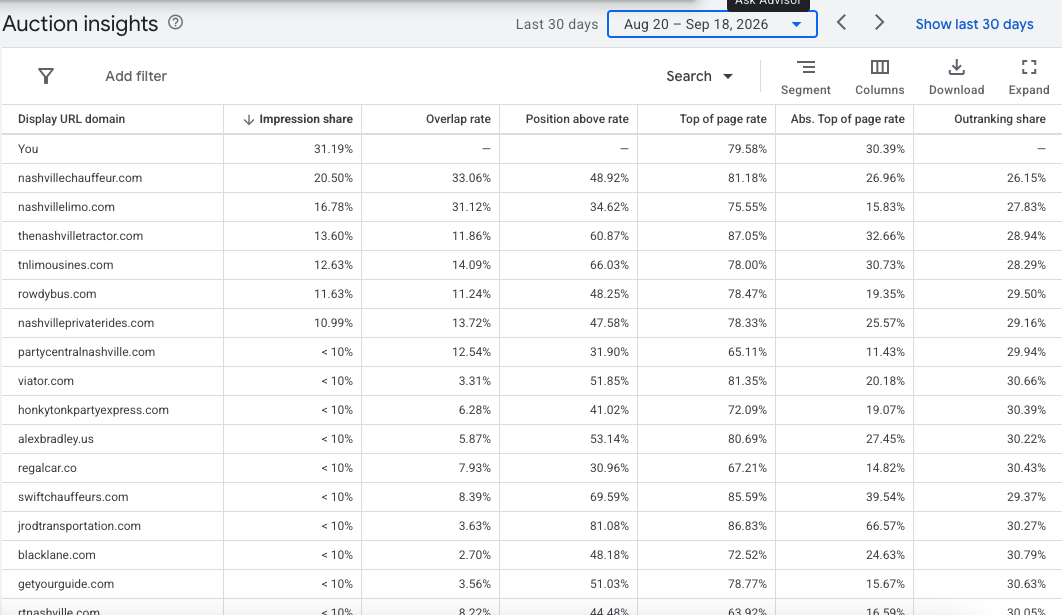This screenshot has height=615, width=1062.
Task: Click Add filter
Action: pos(135,76)
